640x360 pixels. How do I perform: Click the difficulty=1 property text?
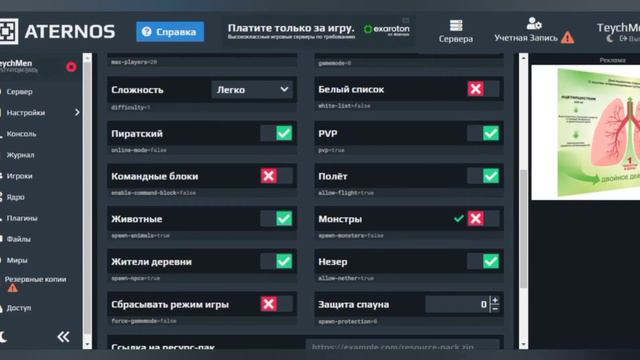click(131, 108)
